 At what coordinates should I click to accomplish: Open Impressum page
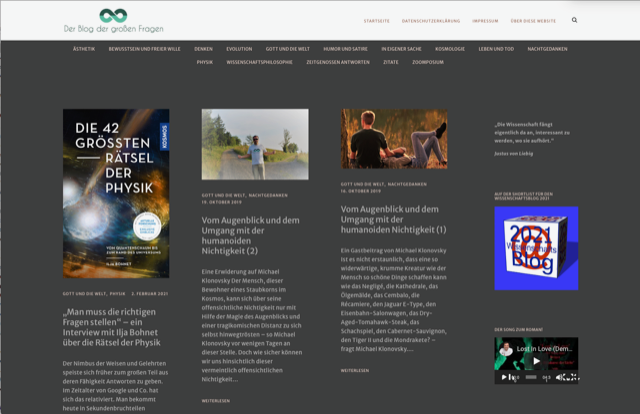click(485, 21)
